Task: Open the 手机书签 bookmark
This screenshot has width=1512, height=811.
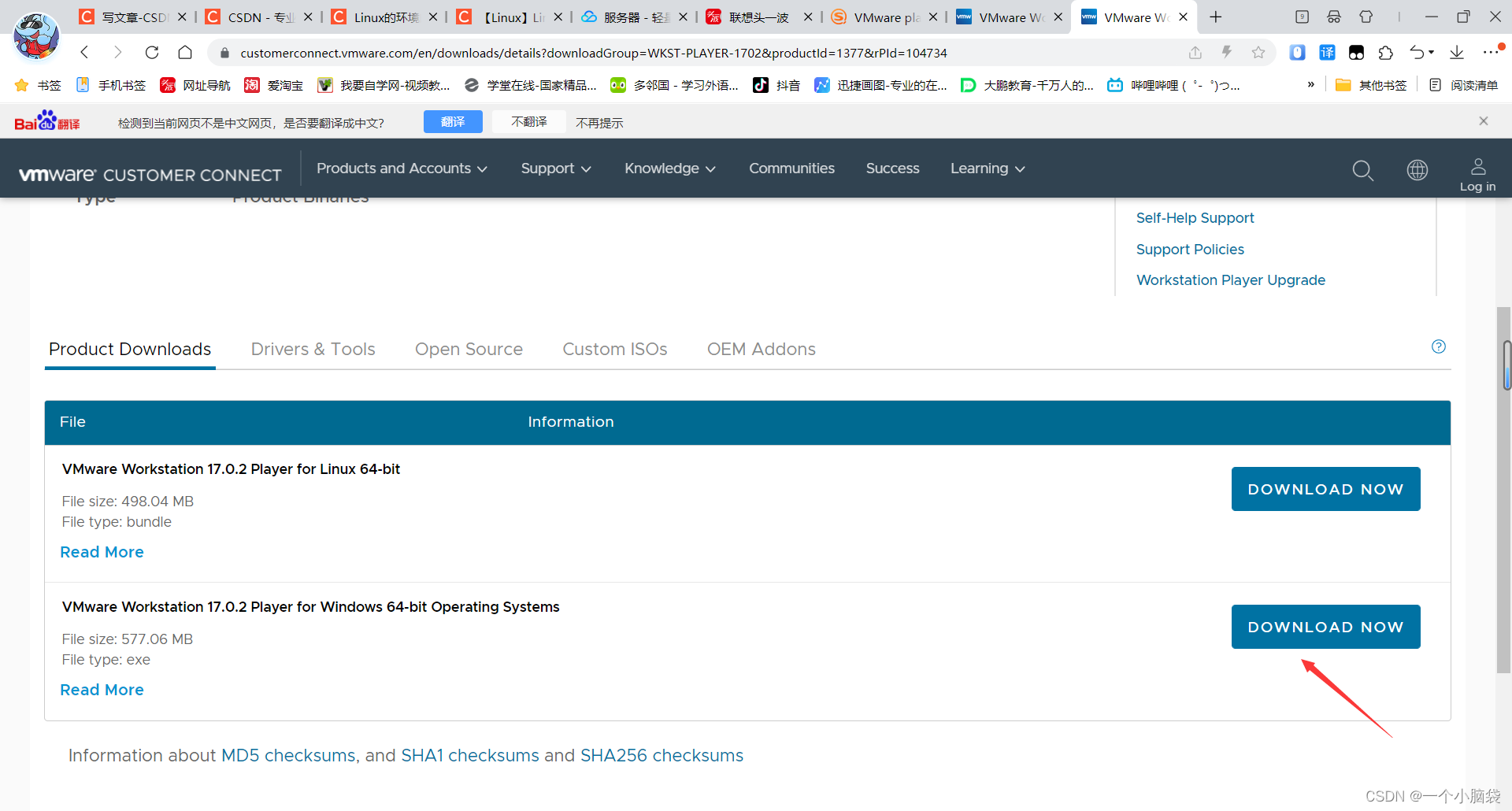Action: (111, 85)
